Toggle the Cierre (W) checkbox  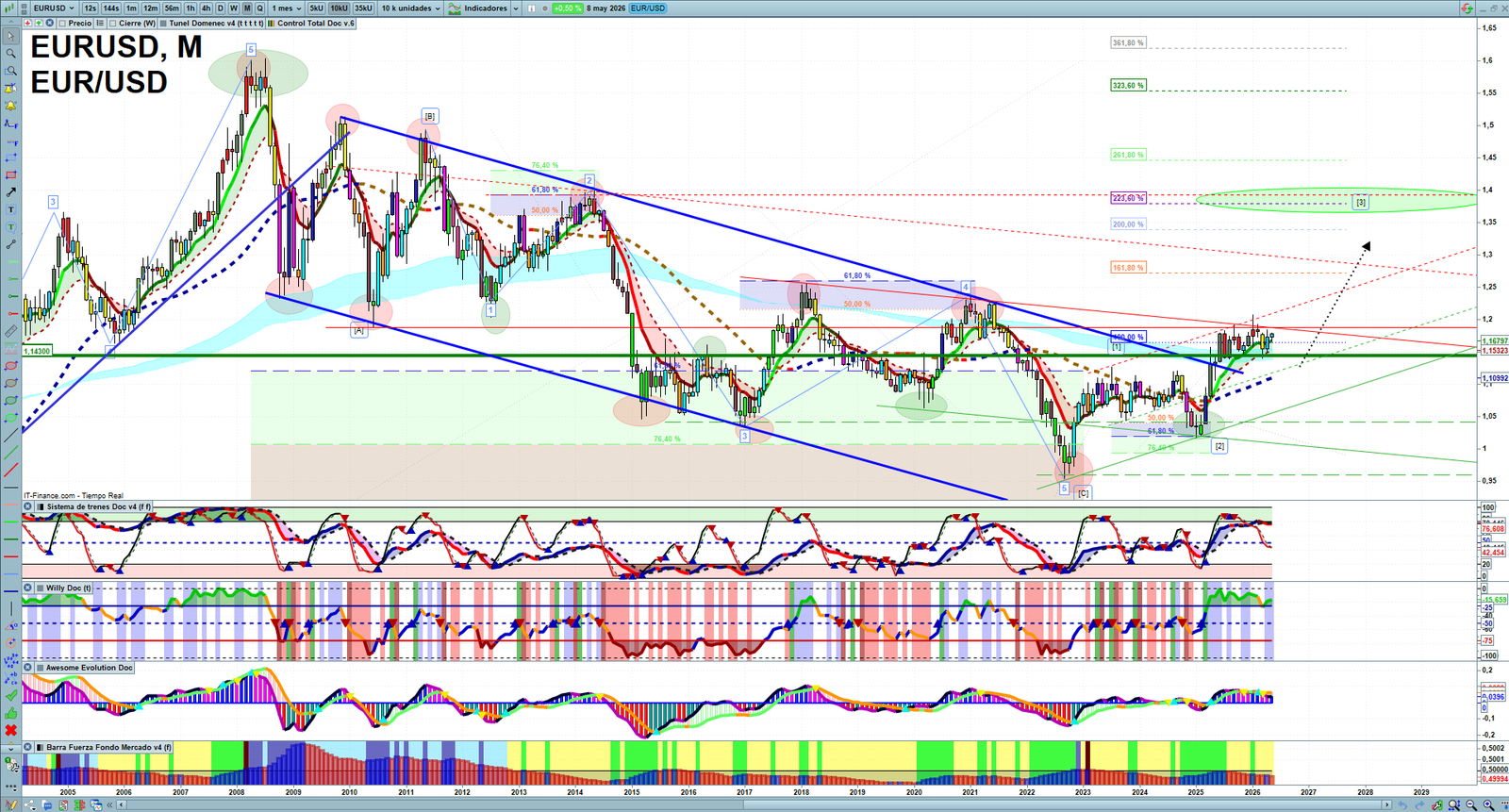(x=113, y=24)
